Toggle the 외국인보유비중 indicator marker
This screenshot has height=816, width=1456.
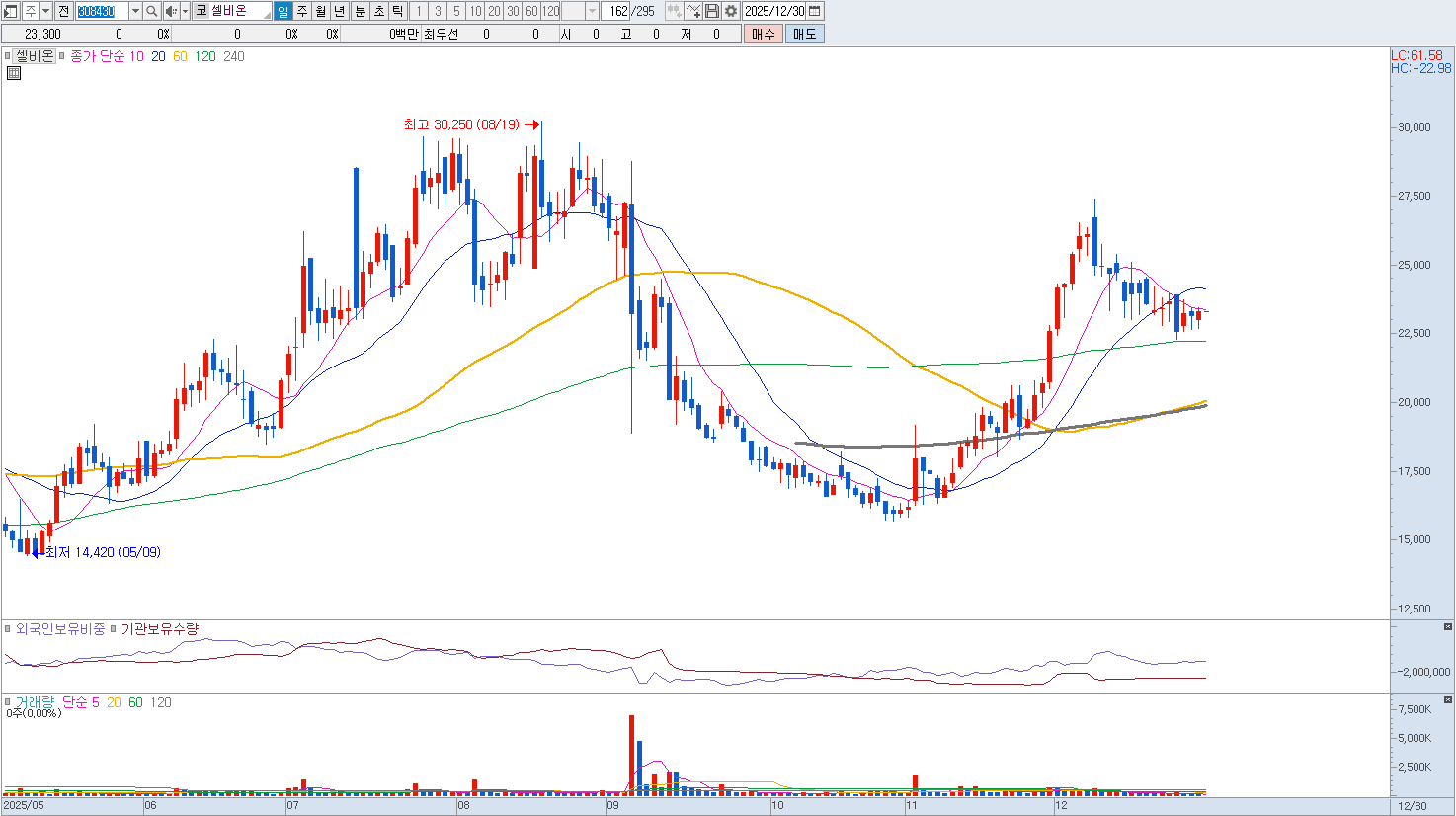click(8, 629)
